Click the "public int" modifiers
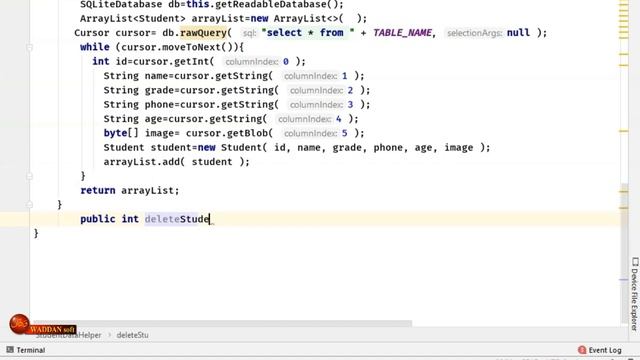The height and width of the screenshot is (360, 640). [x=109, y=219]
